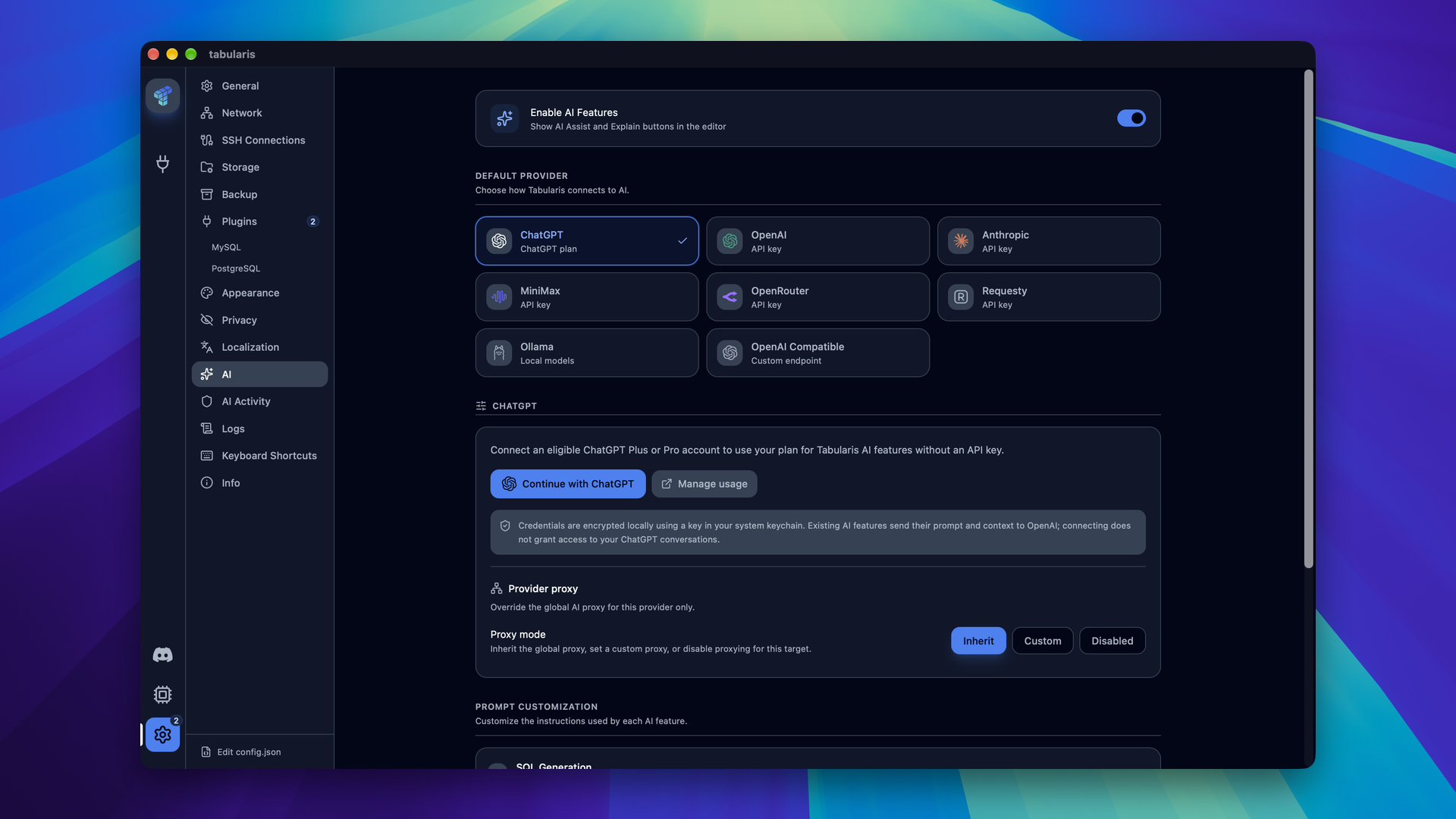Click the Provider proxy network icon
This screenshot has width=1456, height=819.
497,588
